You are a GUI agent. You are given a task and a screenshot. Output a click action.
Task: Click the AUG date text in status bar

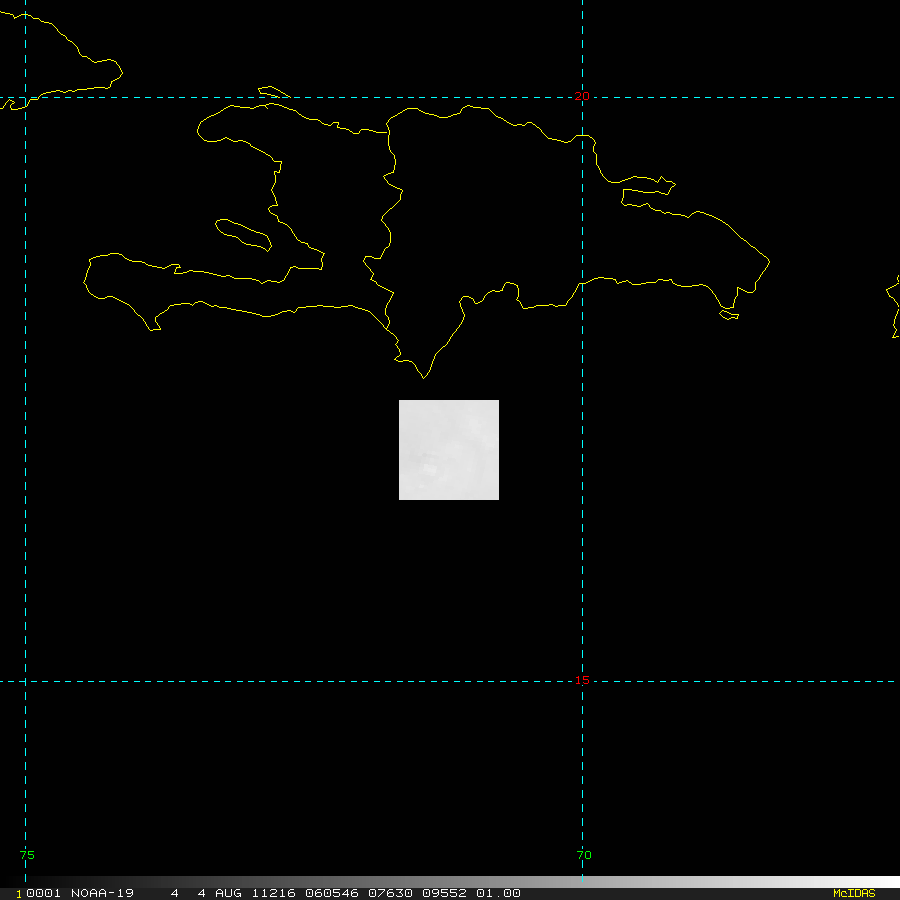(x=226, y=893)
